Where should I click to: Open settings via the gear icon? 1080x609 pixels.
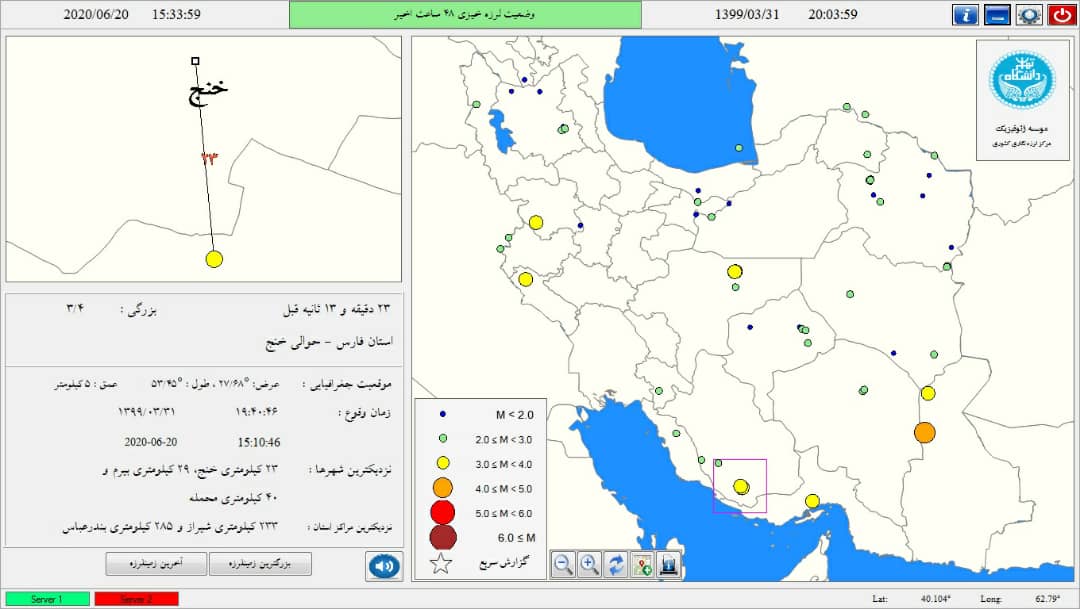(x=1029, y=14)
